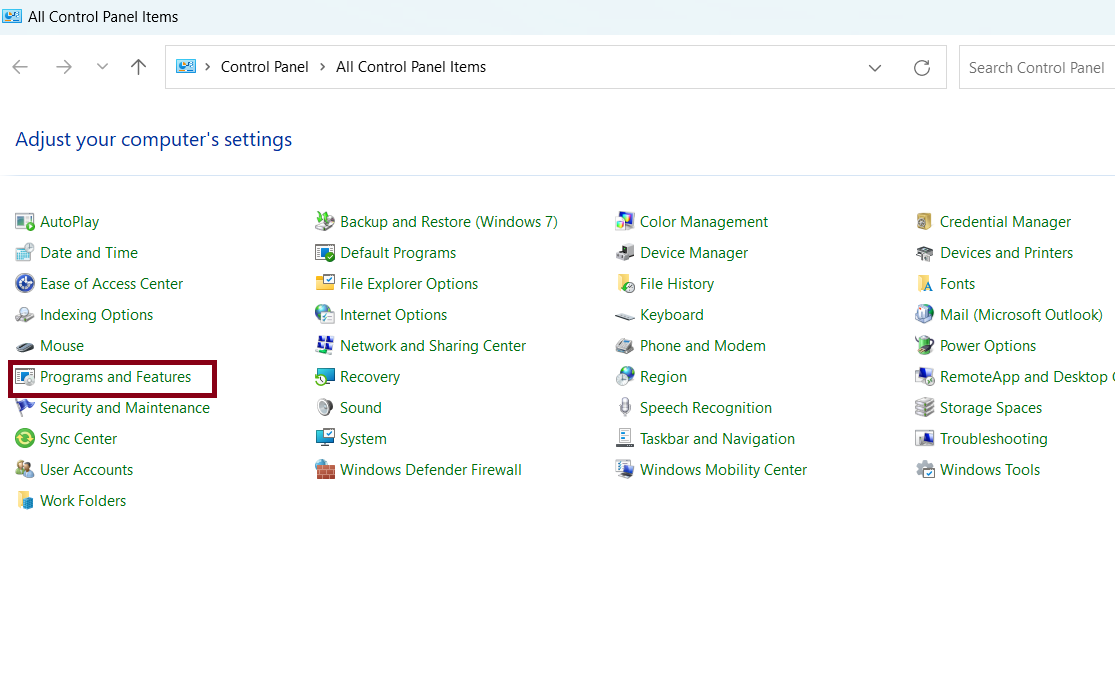Open the Troubleshooting link
Viewport: 1115px width, 682px height.
[993, 439]
